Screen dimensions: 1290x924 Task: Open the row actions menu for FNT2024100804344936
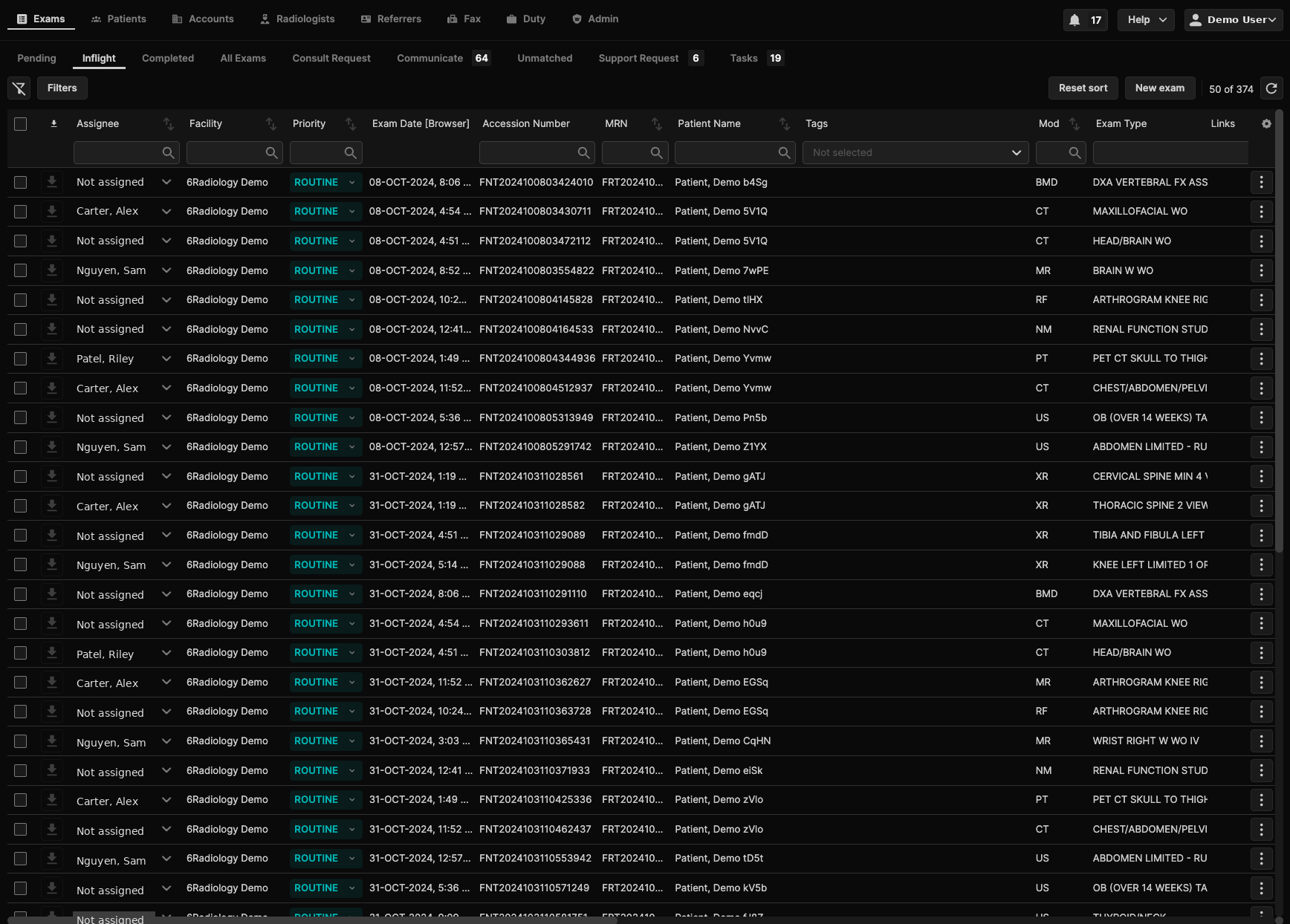[x=1261, y=359]
